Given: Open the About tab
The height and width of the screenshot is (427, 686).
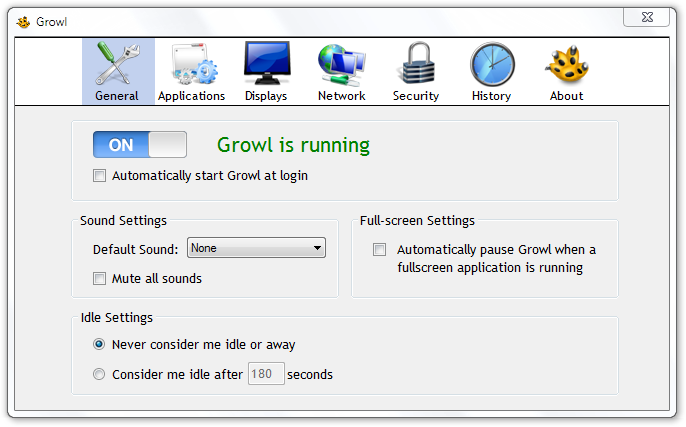Looking at the screenshot, I should [567, 72].
